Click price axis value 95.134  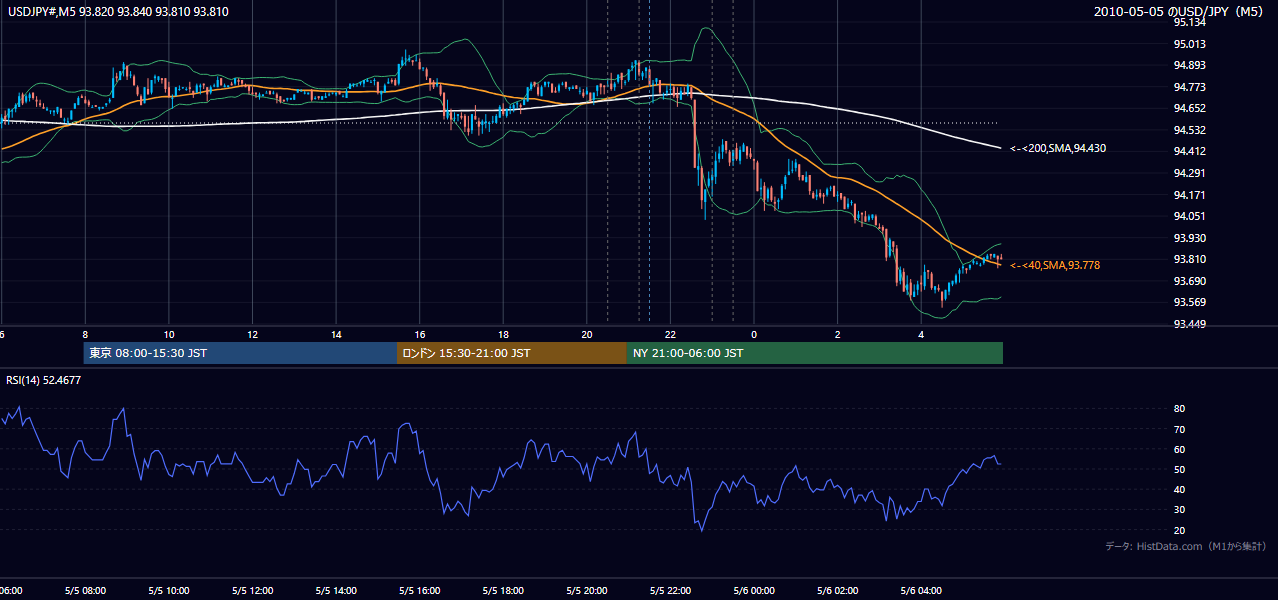click(1189, 22)
